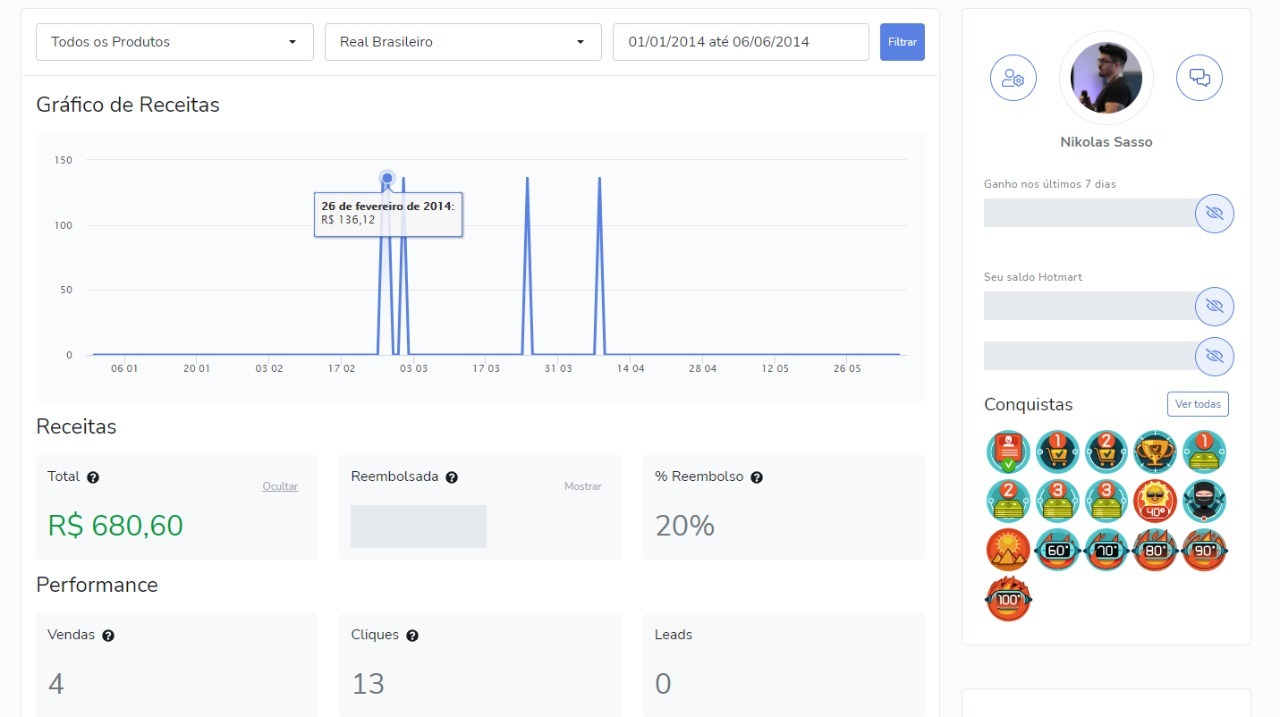
Task: Open the Real Brasileiro currency dropdown
Action: (x=463, y=42)
